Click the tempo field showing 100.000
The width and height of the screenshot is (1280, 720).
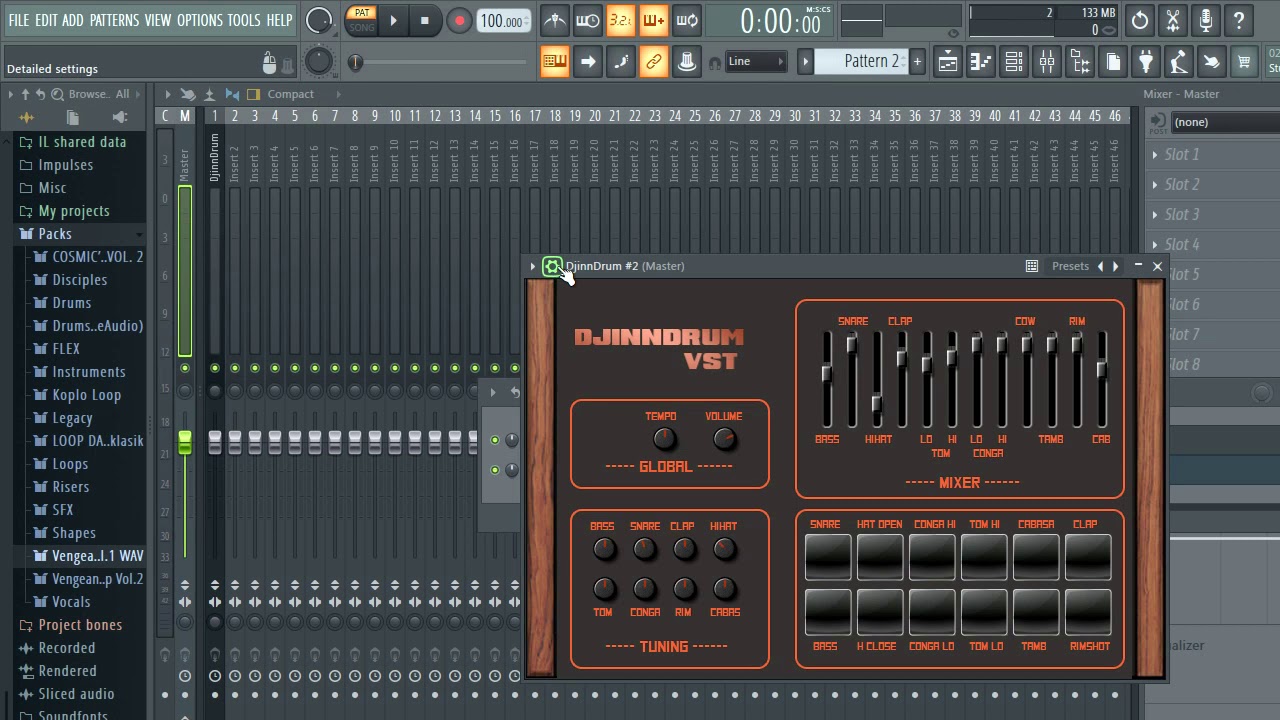click(x=503, y=21)
